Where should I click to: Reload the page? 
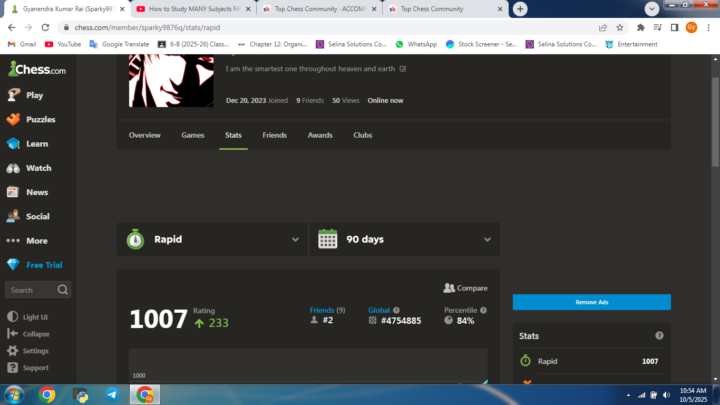(x=45, y=28)
